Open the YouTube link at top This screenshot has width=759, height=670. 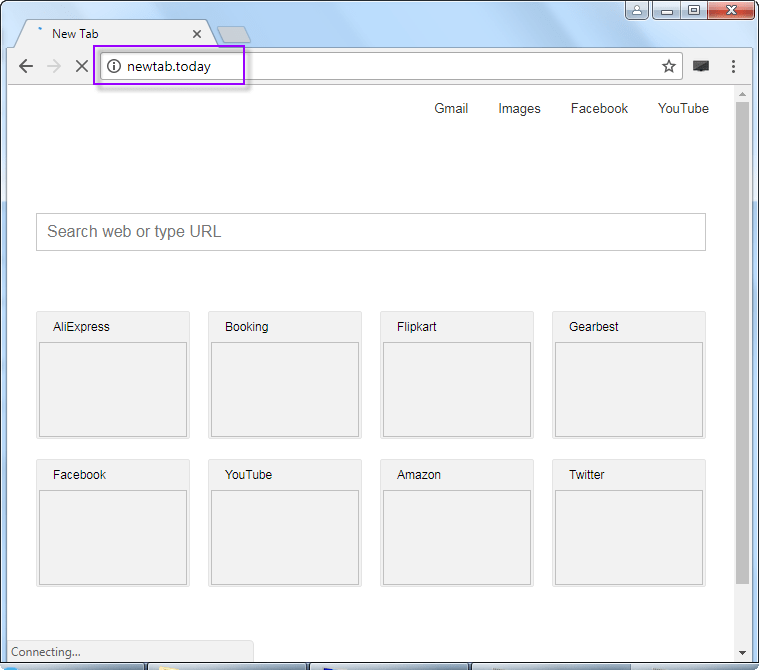(683, 108)
